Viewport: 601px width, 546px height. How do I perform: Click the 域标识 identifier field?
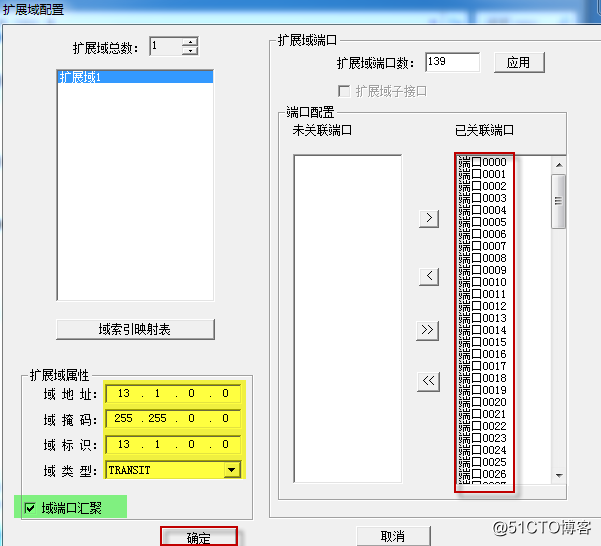click(173, 444)
